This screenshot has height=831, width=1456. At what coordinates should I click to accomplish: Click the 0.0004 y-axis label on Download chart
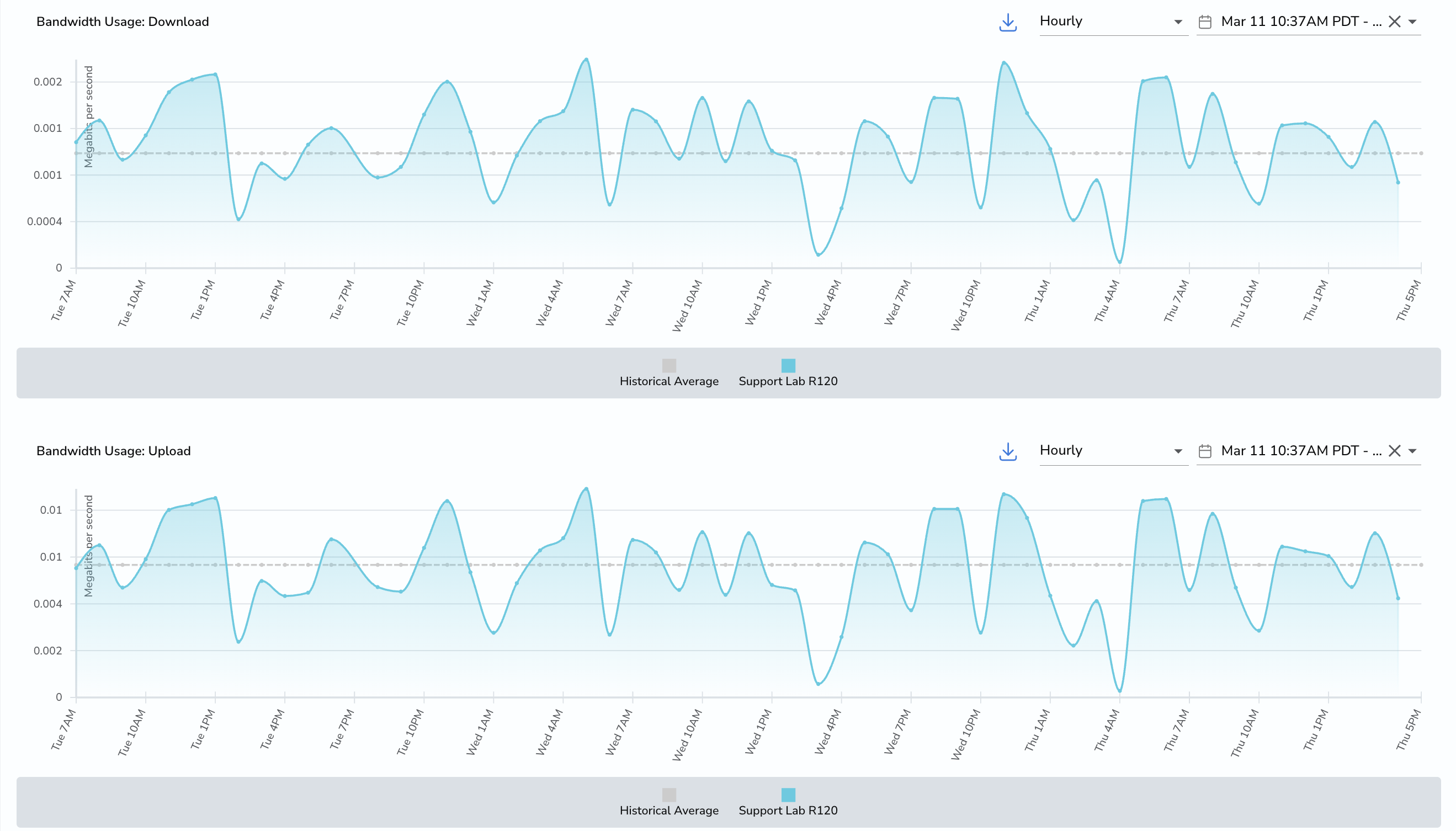(45, 221)
